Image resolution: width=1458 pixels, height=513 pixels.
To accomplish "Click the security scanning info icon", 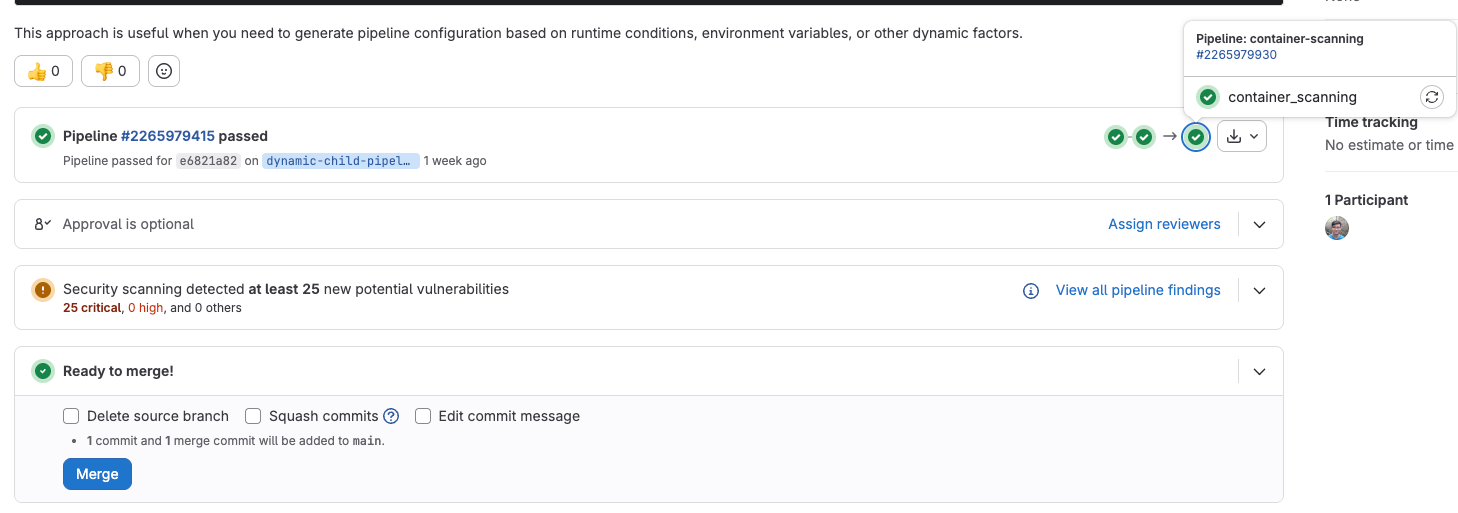I will click(1031, 291).
